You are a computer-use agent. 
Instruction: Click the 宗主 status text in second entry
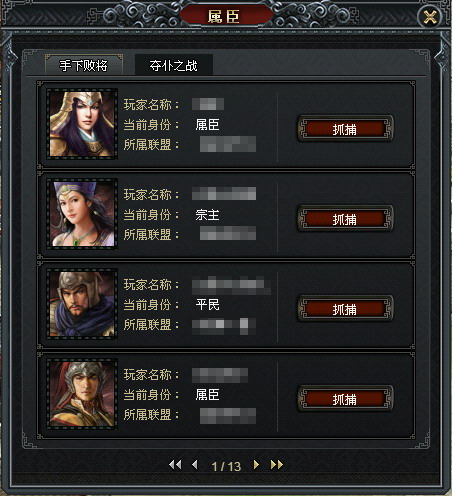coord(207,215)
